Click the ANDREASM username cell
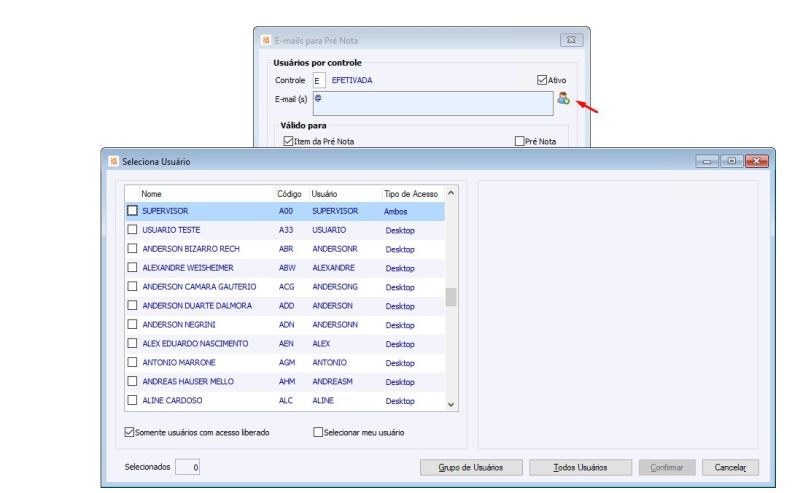The image size is (800, 493). click(x=332, y=381)
